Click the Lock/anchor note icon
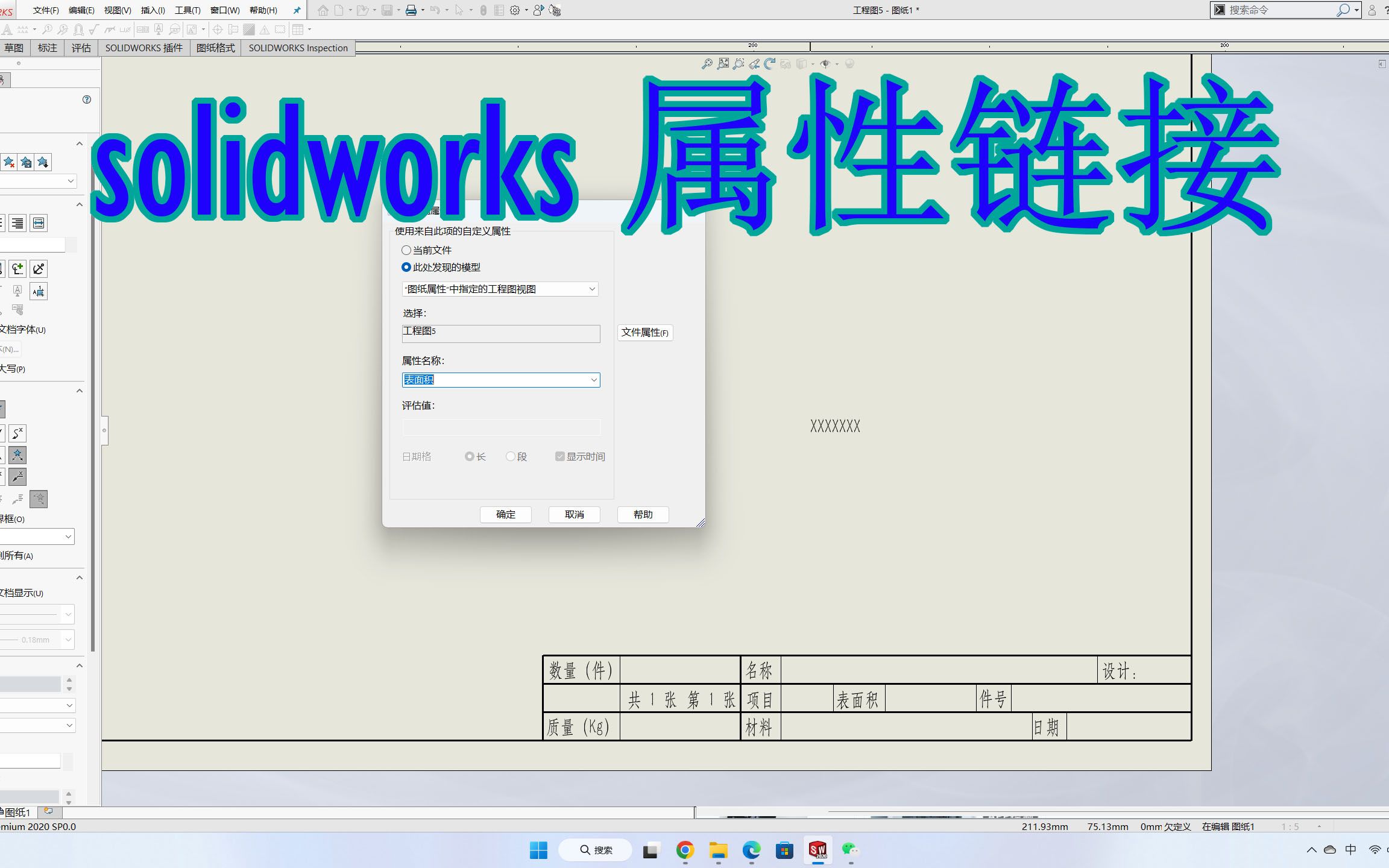This screenshot has width=1389, height=868. 39,269
